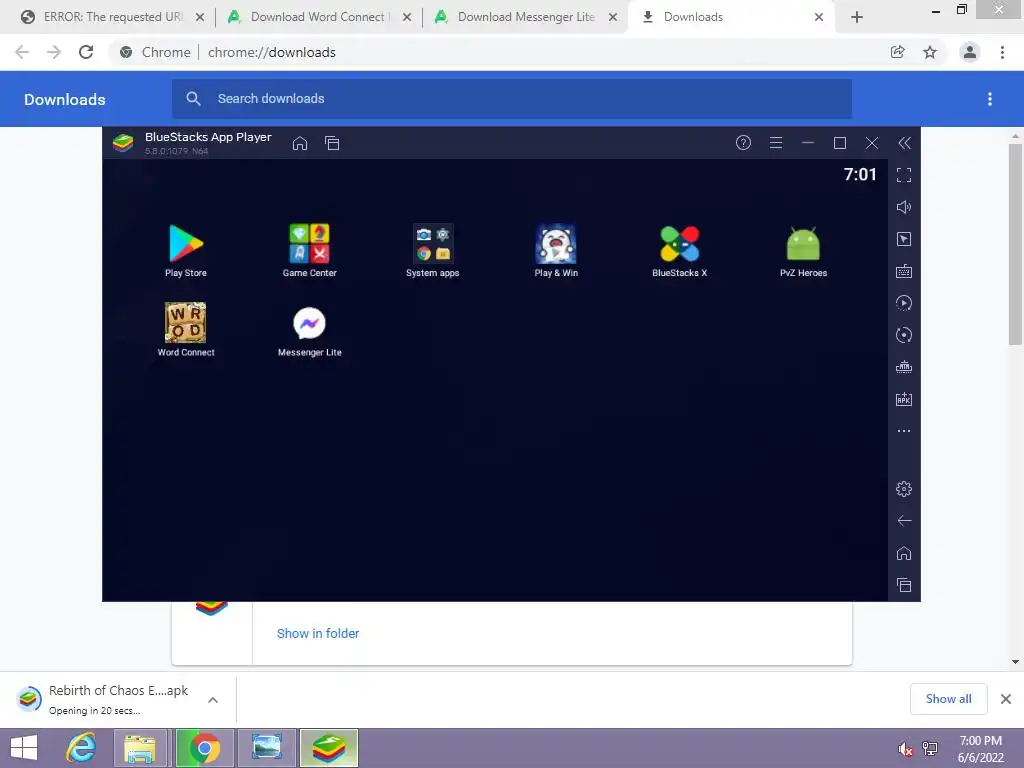The width and height of the screenshot is (1024, 768).
Task: Expand options for Rebirth of Chaos apk download
Action: (x=213, y=700)
